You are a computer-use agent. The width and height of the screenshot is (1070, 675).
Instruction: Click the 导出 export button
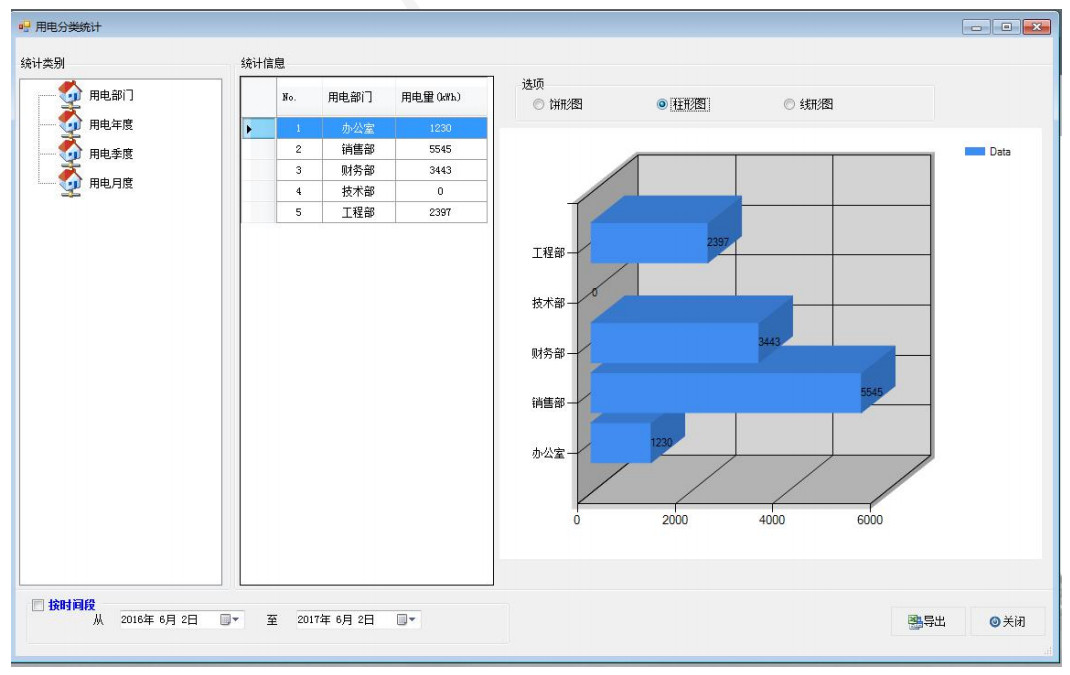[928, 621]
